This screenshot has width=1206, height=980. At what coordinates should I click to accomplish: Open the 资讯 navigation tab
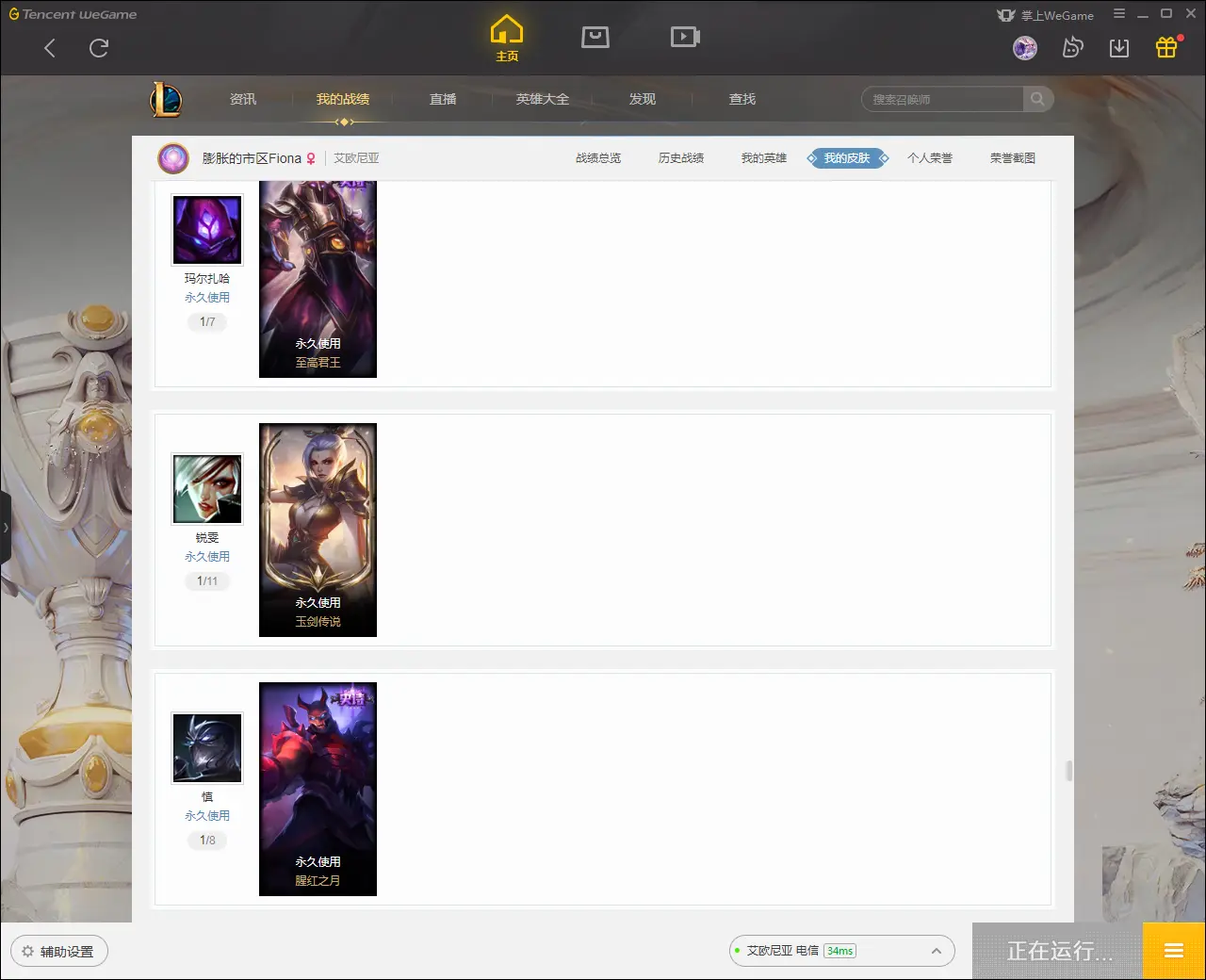click(x=243, y=99)
